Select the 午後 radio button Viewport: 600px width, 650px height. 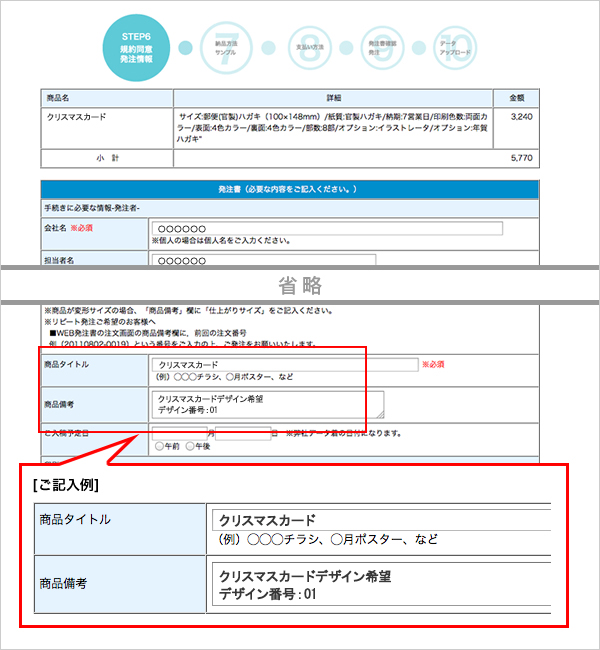coord(190,446)
